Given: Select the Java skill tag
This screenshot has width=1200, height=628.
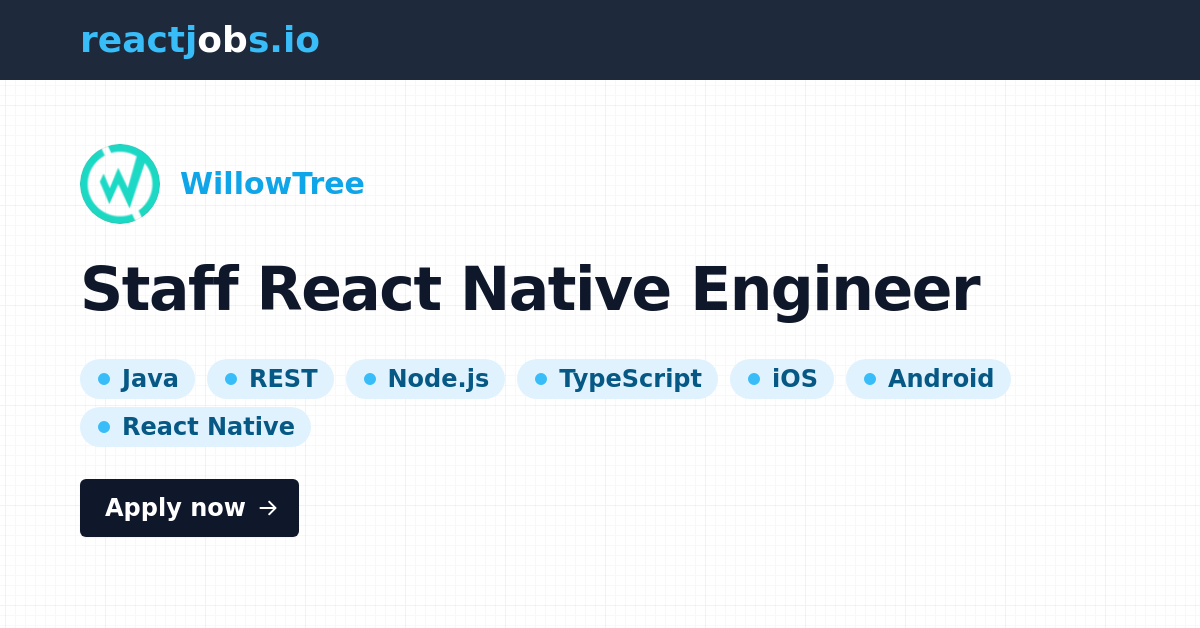Looking at the screenshot, I should pyautogui.click(x=137, y=379).
